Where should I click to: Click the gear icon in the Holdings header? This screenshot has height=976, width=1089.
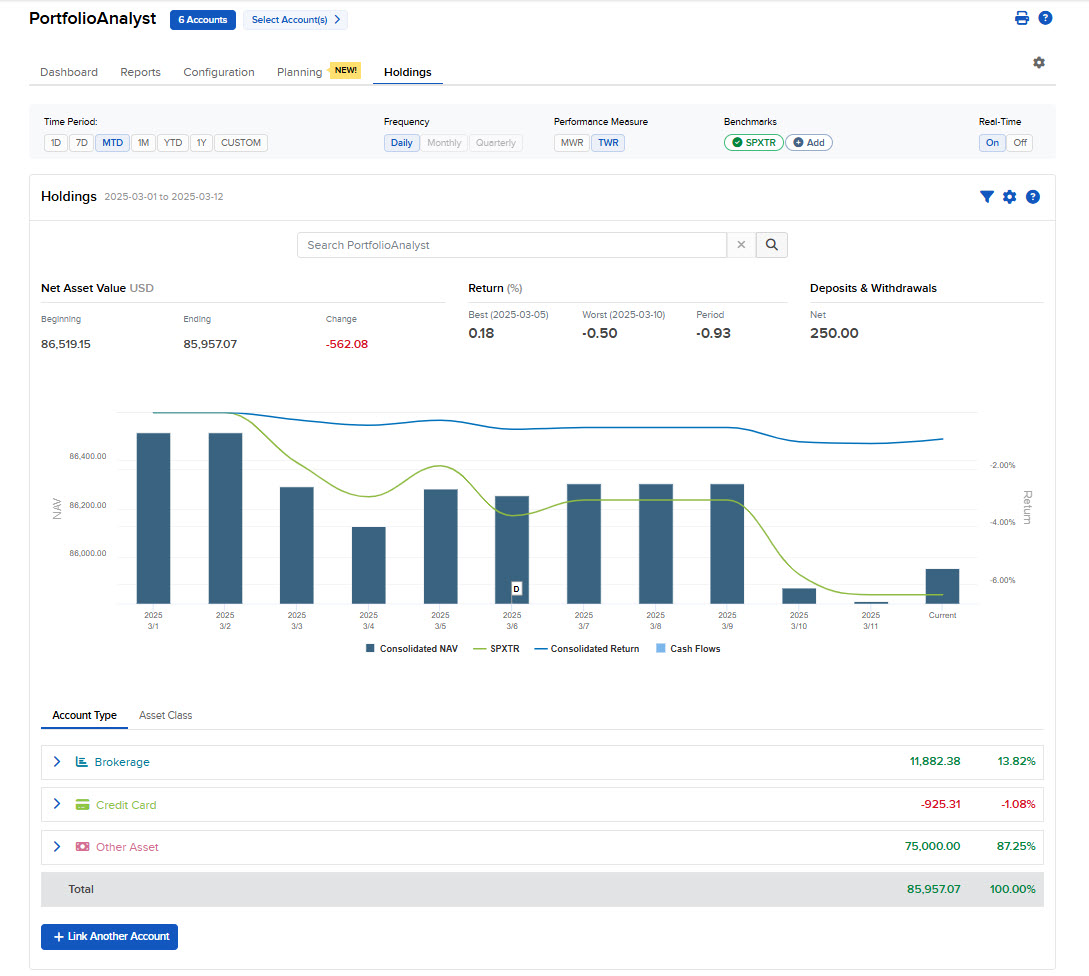tap(1009, 196)
